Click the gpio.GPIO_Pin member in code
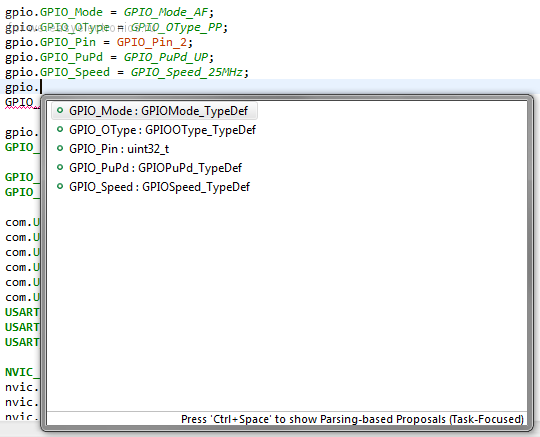 coord(50,42)
